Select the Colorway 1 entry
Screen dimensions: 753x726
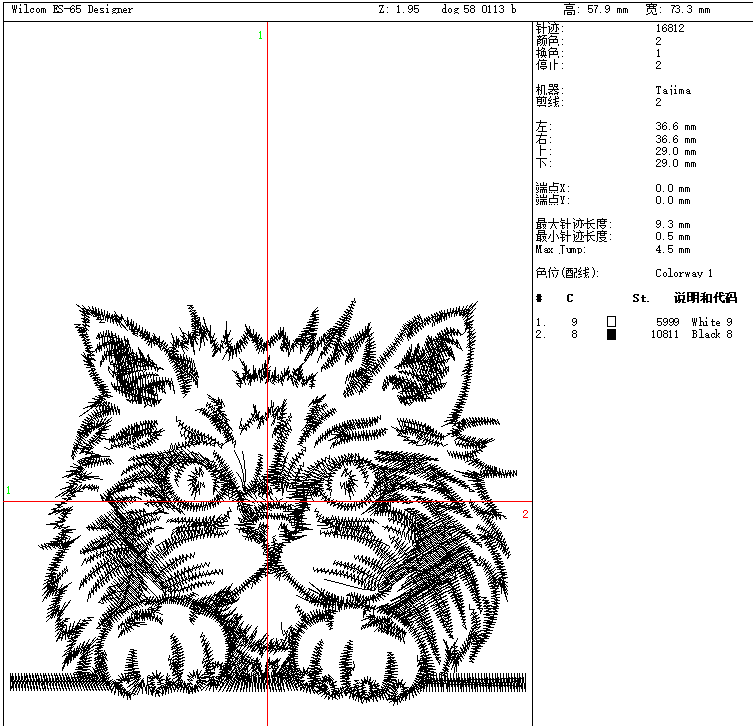[684, 273]
